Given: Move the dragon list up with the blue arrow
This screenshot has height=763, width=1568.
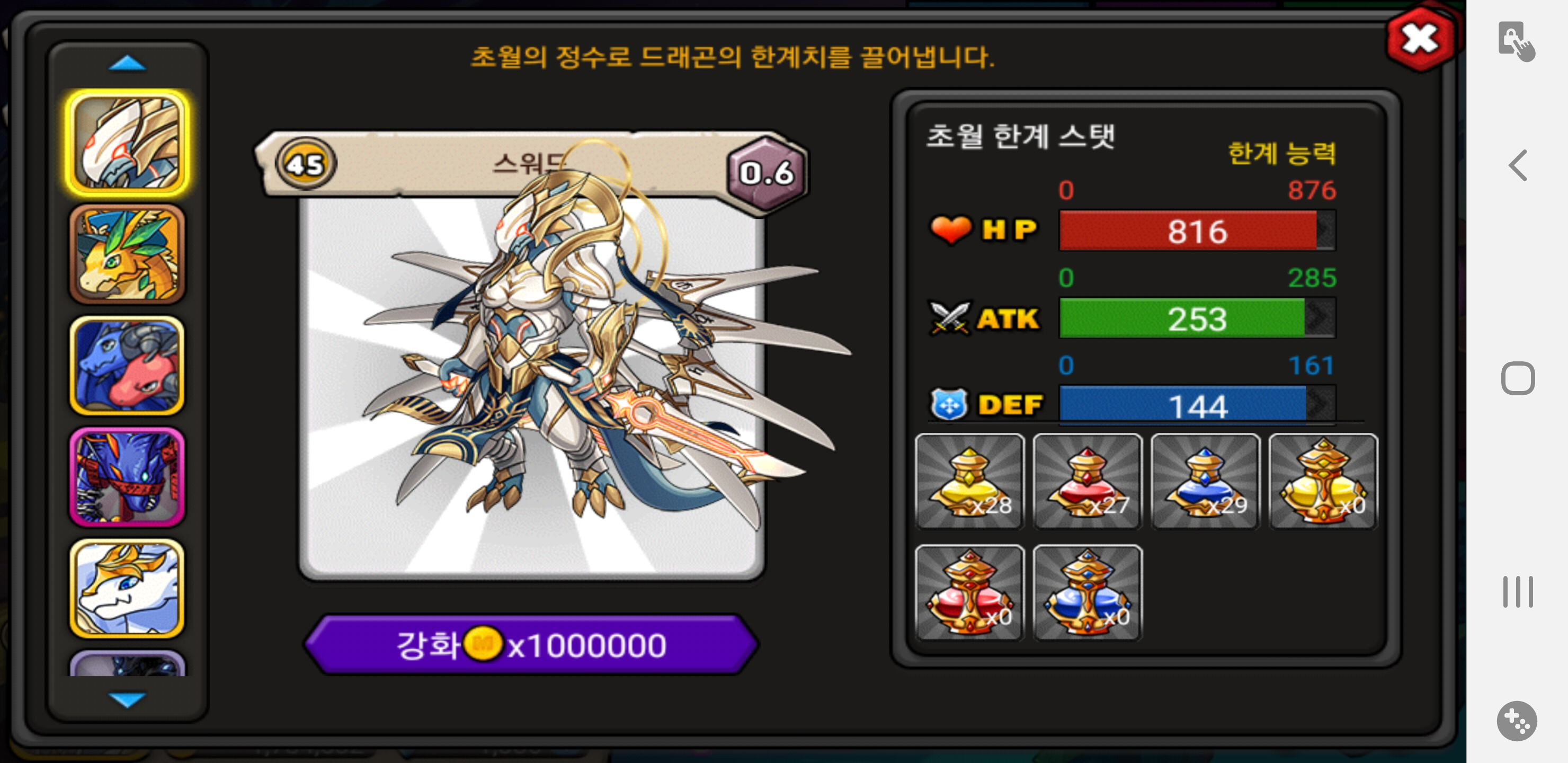Looking at the screenshot, I should pyautogui.click(x=127, y=63).
